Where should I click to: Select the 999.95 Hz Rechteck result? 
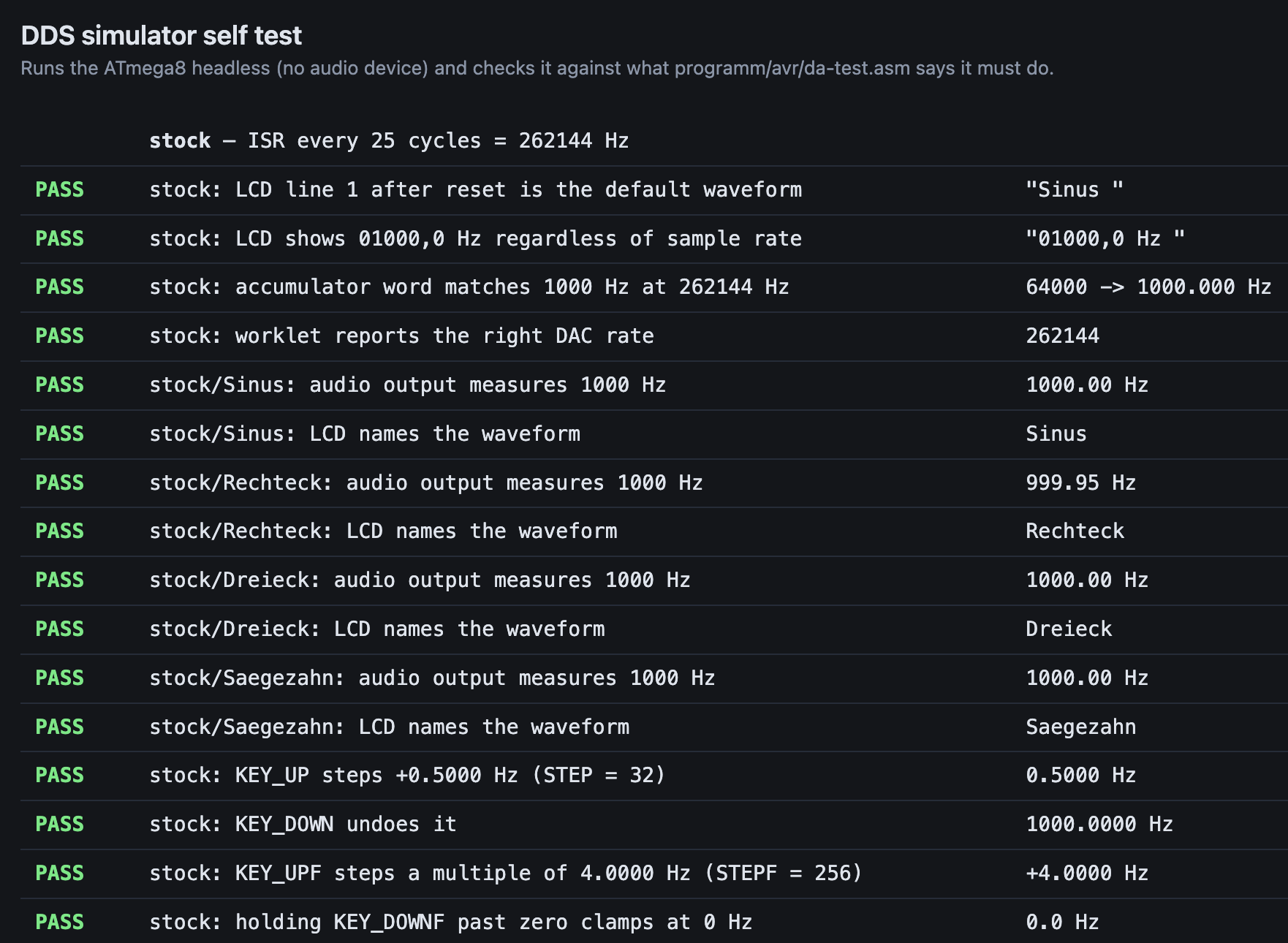point(1080,482)
